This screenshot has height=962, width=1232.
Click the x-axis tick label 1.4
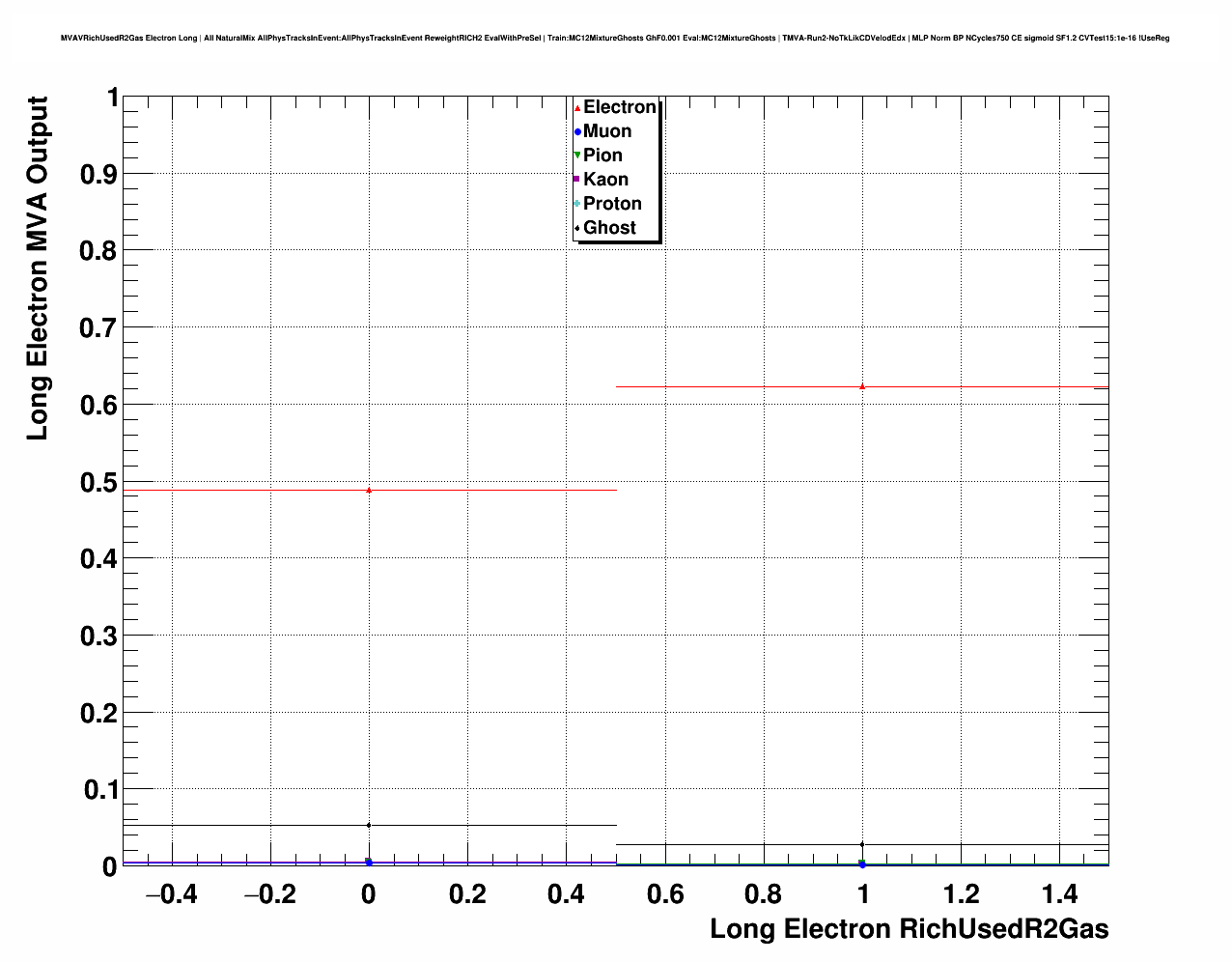point(1059,894)
